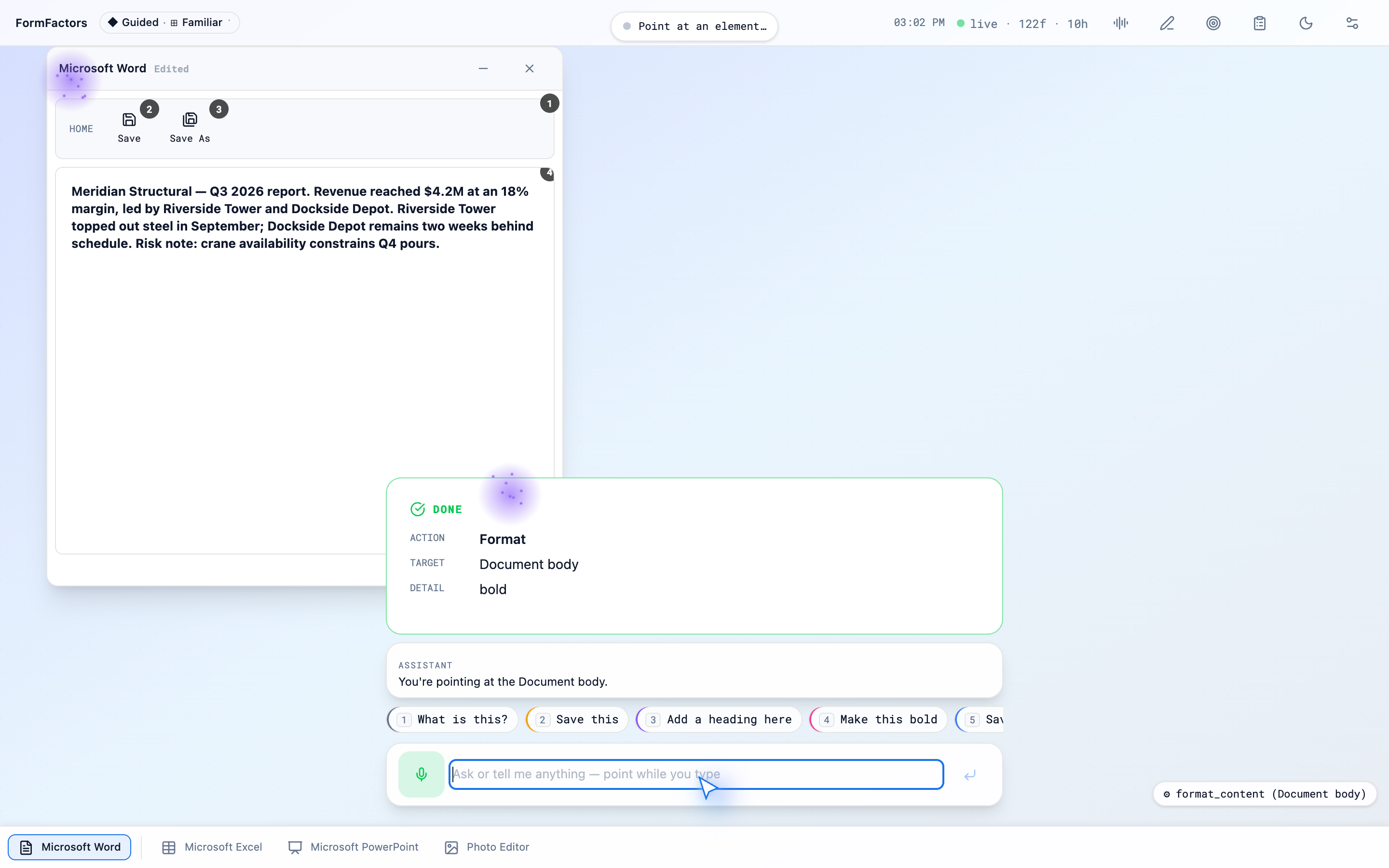The height and width of the screenshot is (868, 1389).
Task: Click the enter arrow send icon
Action: (970, 775)
